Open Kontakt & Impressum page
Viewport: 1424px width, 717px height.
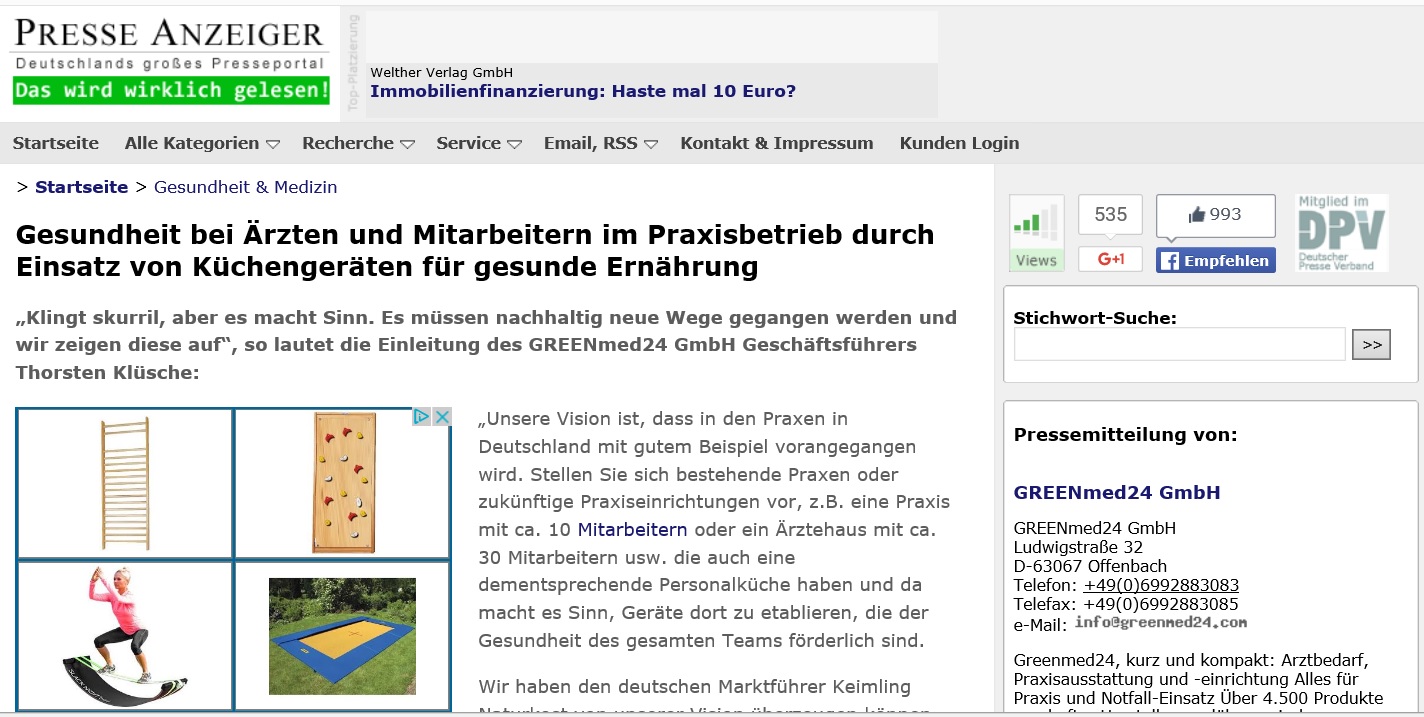click(x=777, y=143)
